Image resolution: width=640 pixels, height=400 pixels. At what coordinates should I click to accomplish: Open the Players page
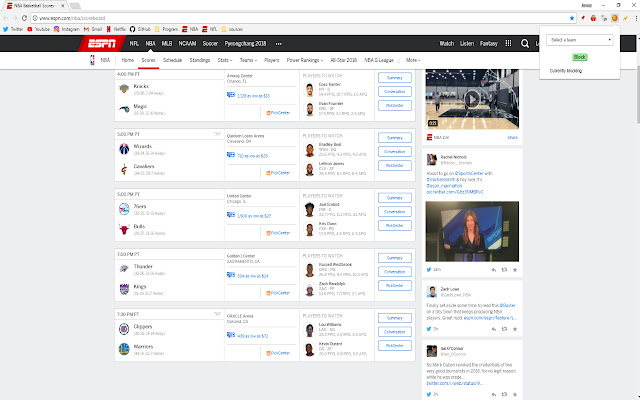[271, 60]
